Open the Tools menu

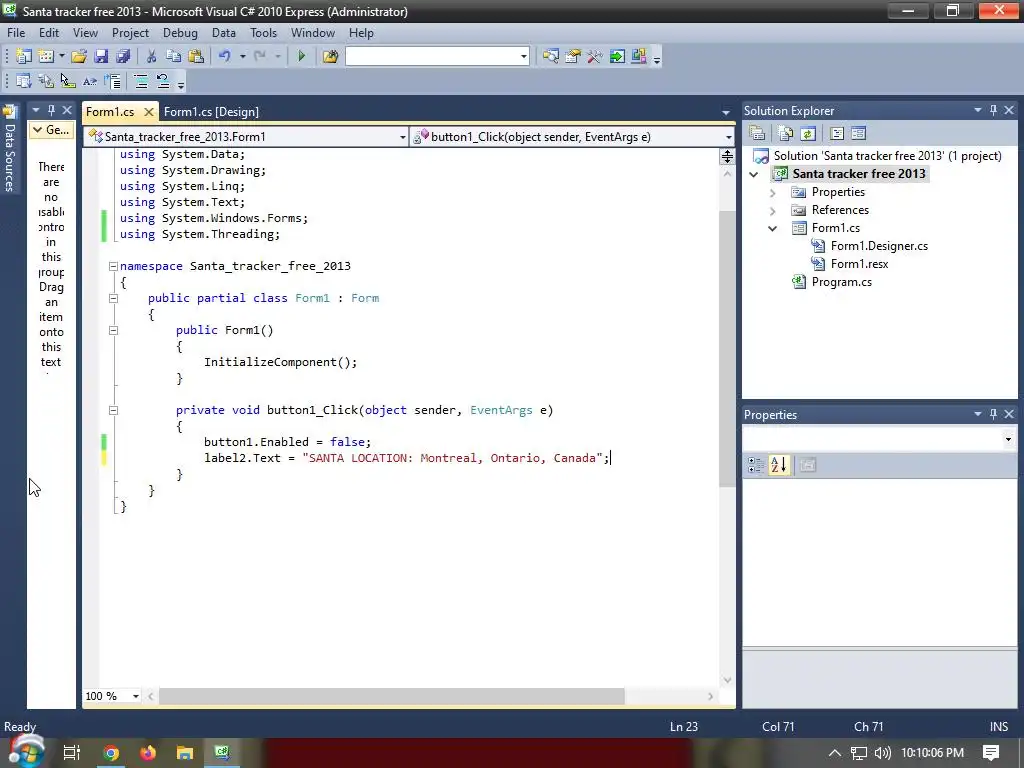263,33
